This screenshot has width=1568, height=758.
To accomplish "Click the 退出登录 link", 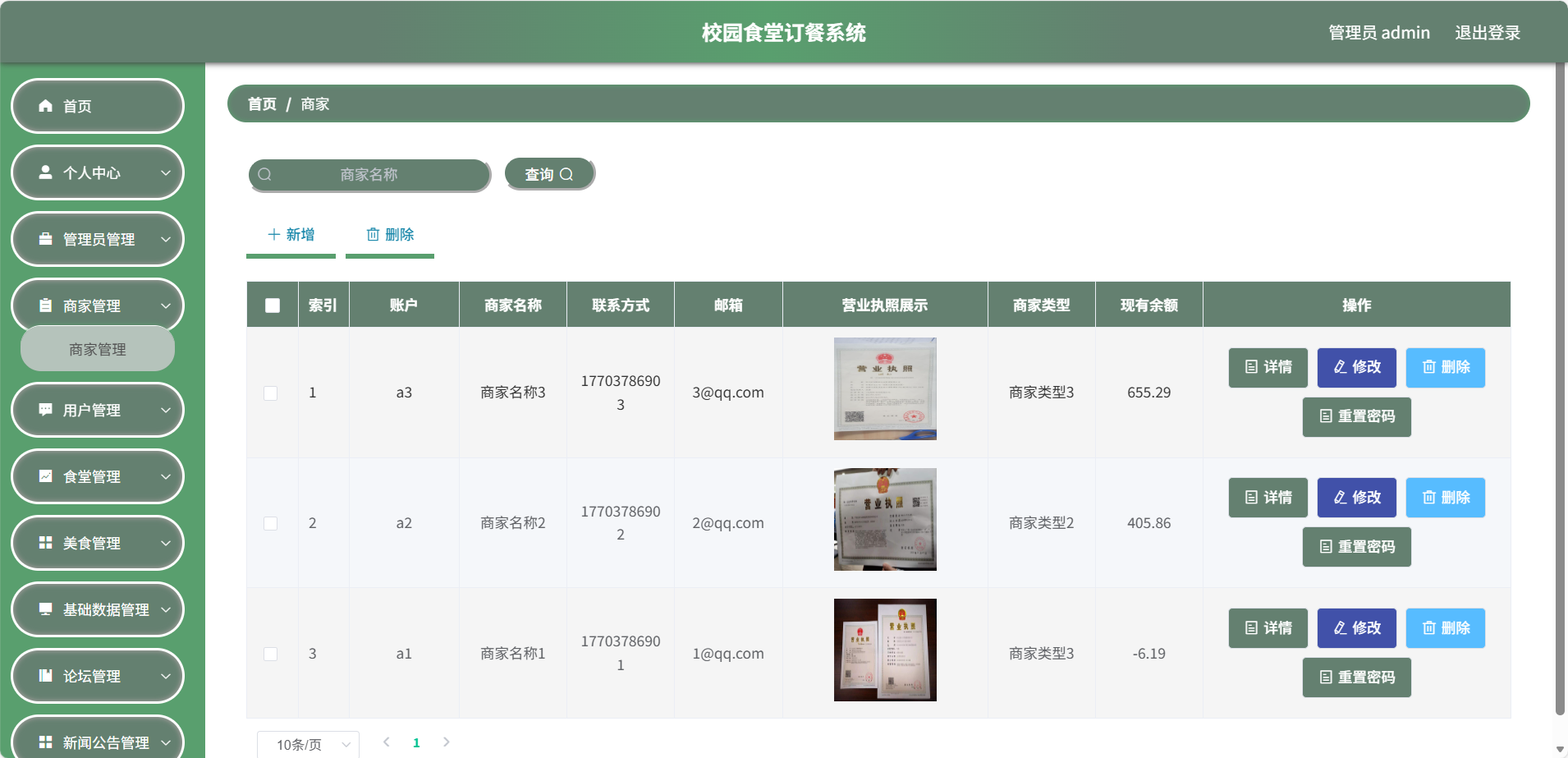I will point(1488,33).
